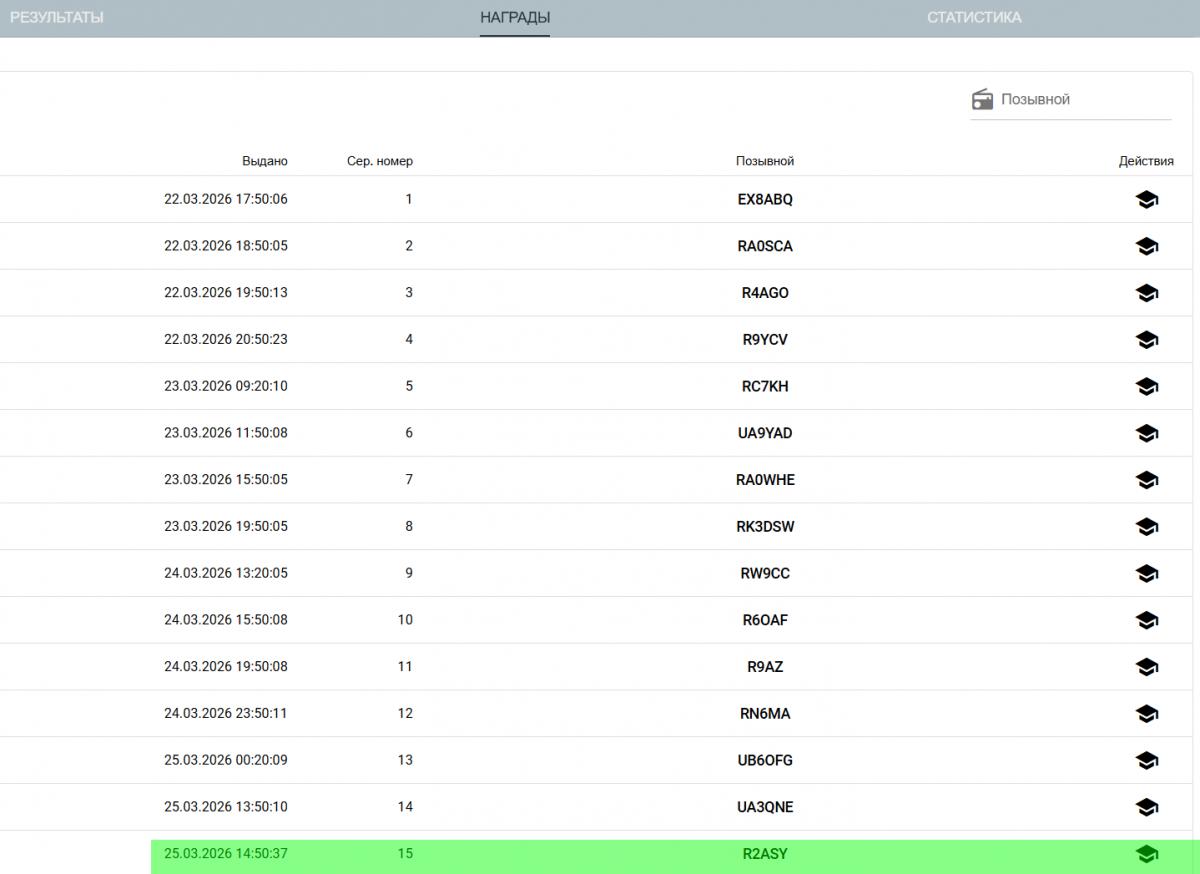Switch to the РЕЗУЛЬТАТЫ tab
Image resolution: width=1200 pixels, height=874 pixels.
click(57, 18)
